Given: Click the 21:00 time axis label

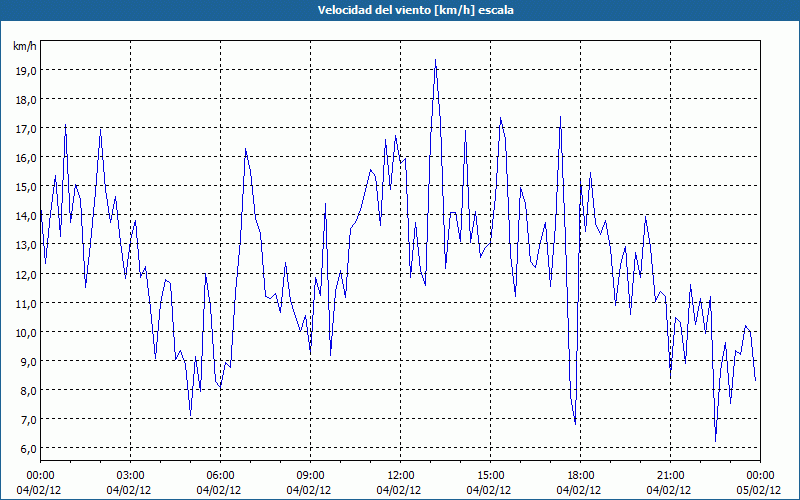Looking at the screenshot, I should pos(670,476).
